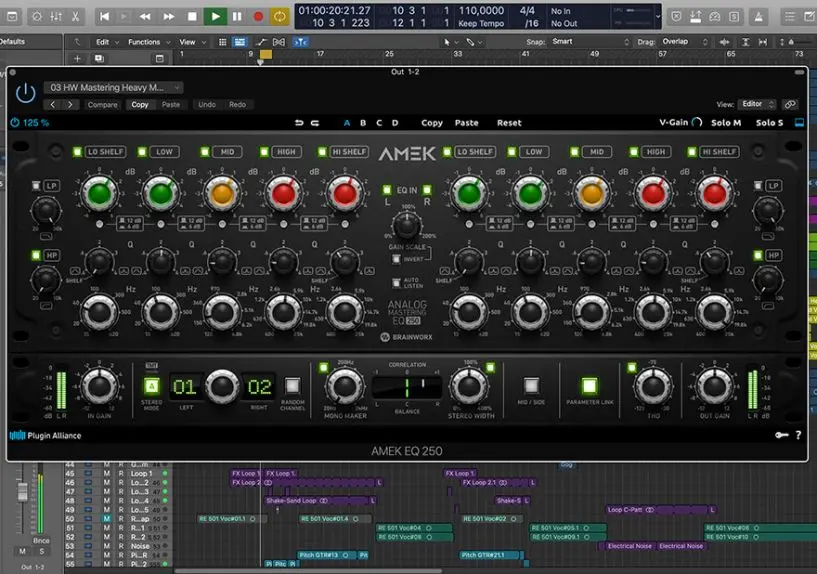
Task: Toggle the Parameter Link button
Action: tap(589, 386)
